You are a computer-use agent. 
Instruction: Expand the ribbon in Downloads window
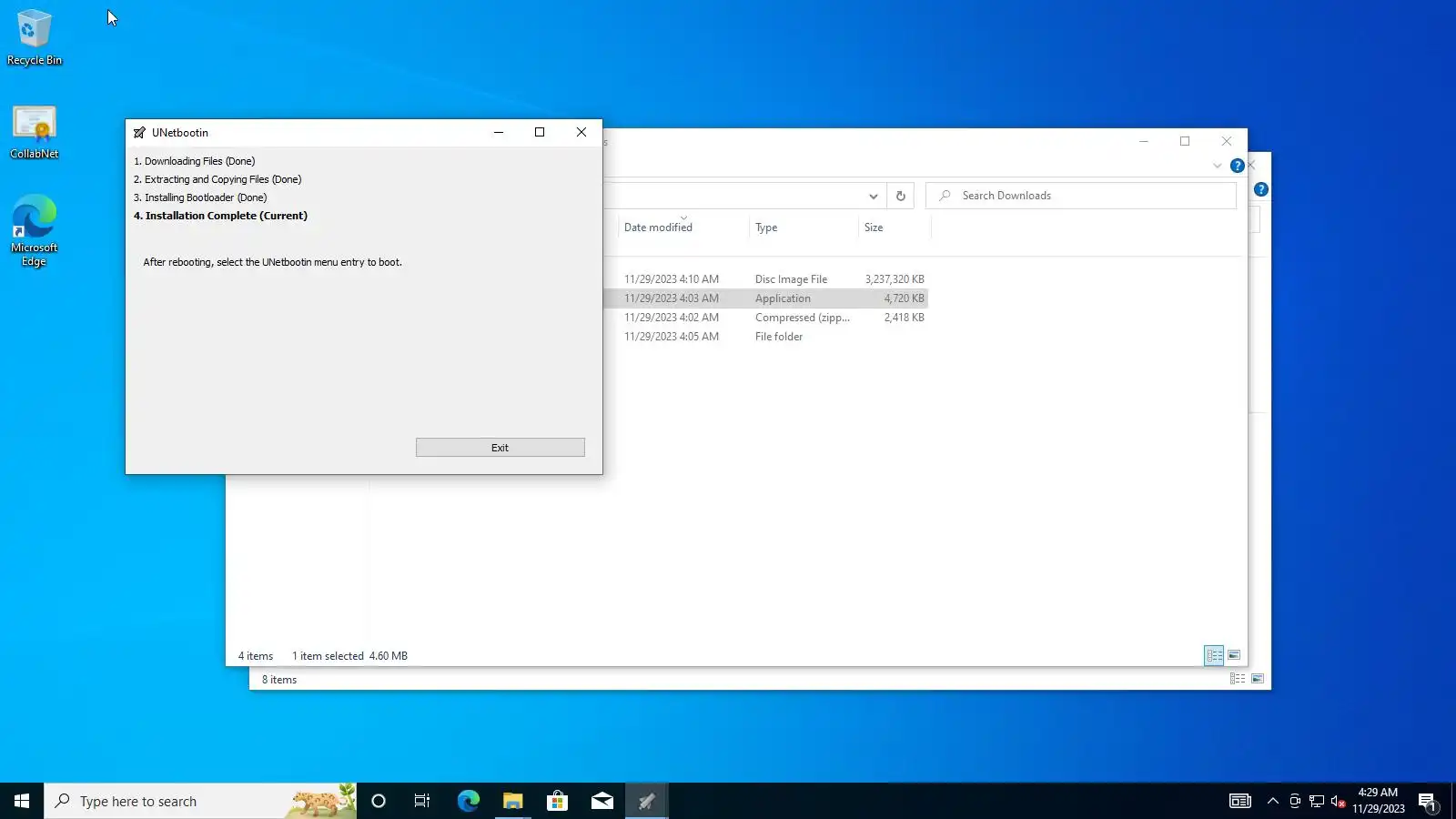pyautogui.click(x=1218, y=166)
